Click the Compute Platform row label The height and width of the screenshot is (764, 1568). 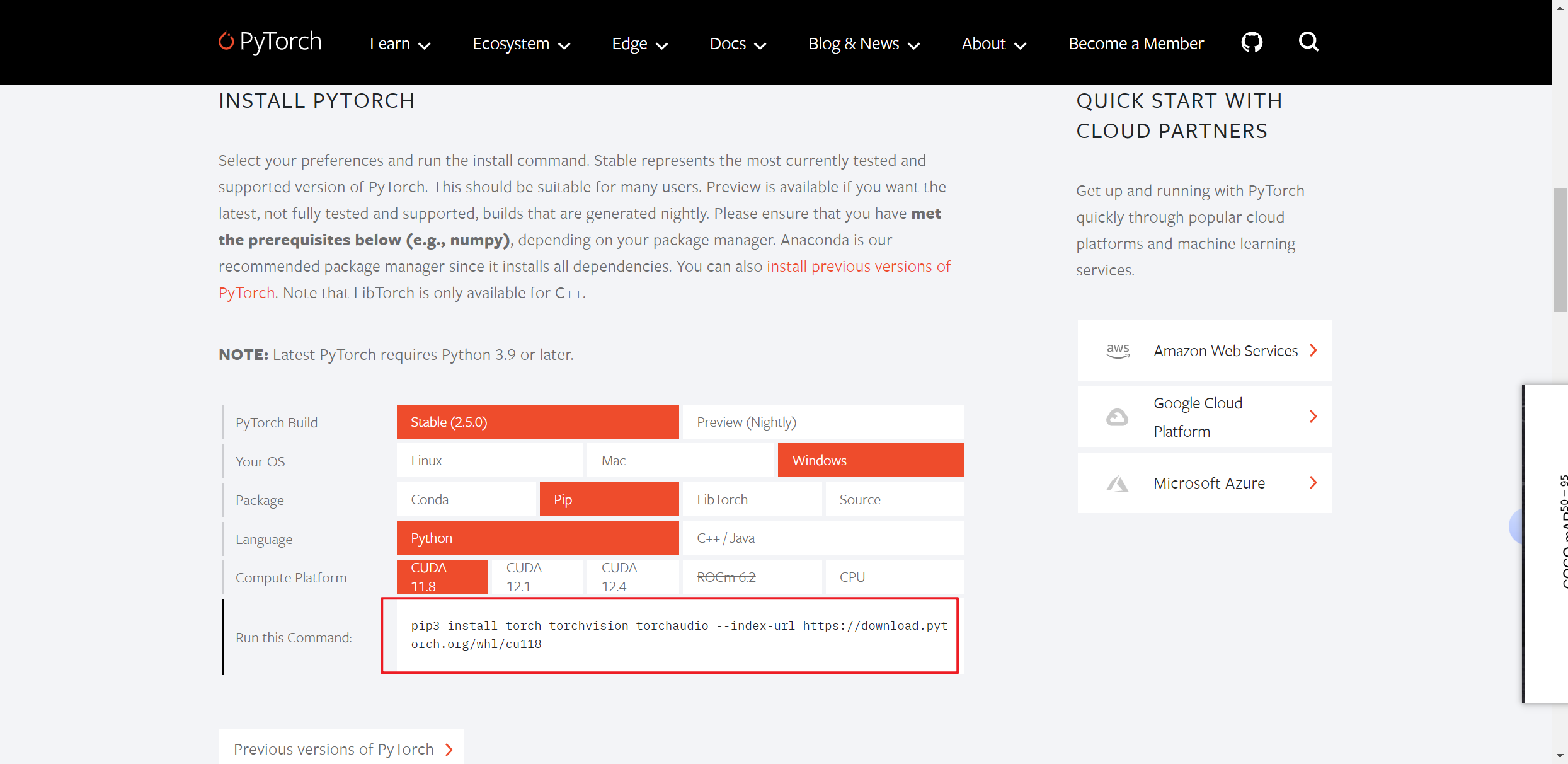coord(291,578)
